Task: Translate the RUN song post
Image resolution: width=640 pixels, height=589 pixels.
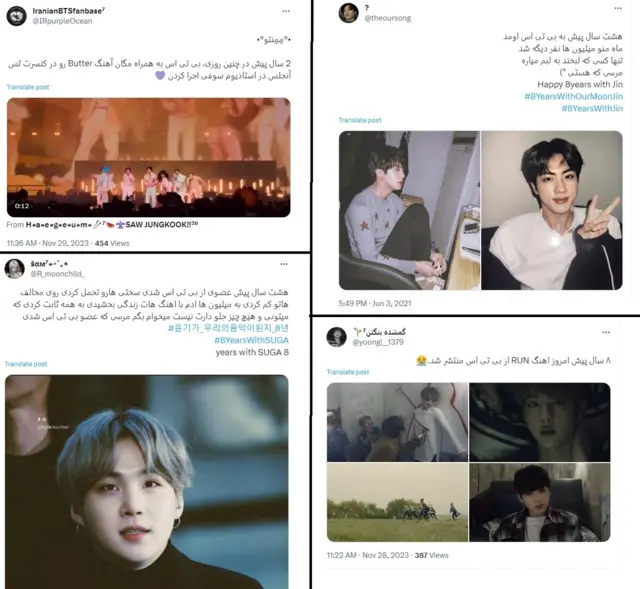Action: (x=348, y=372)
